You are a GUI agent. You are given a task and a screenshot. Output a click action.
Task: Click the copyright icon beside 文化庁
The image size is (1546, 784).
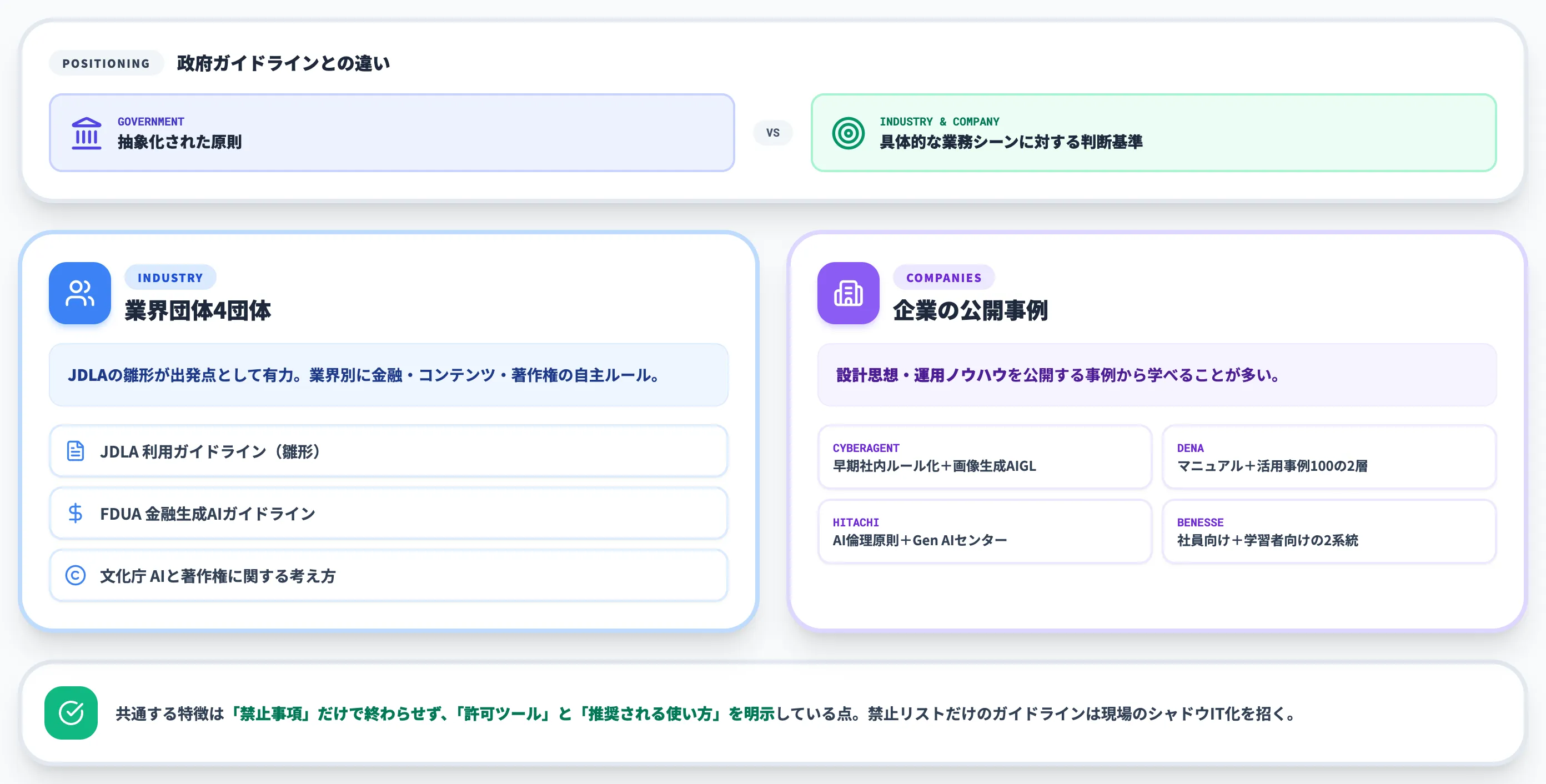76,575
